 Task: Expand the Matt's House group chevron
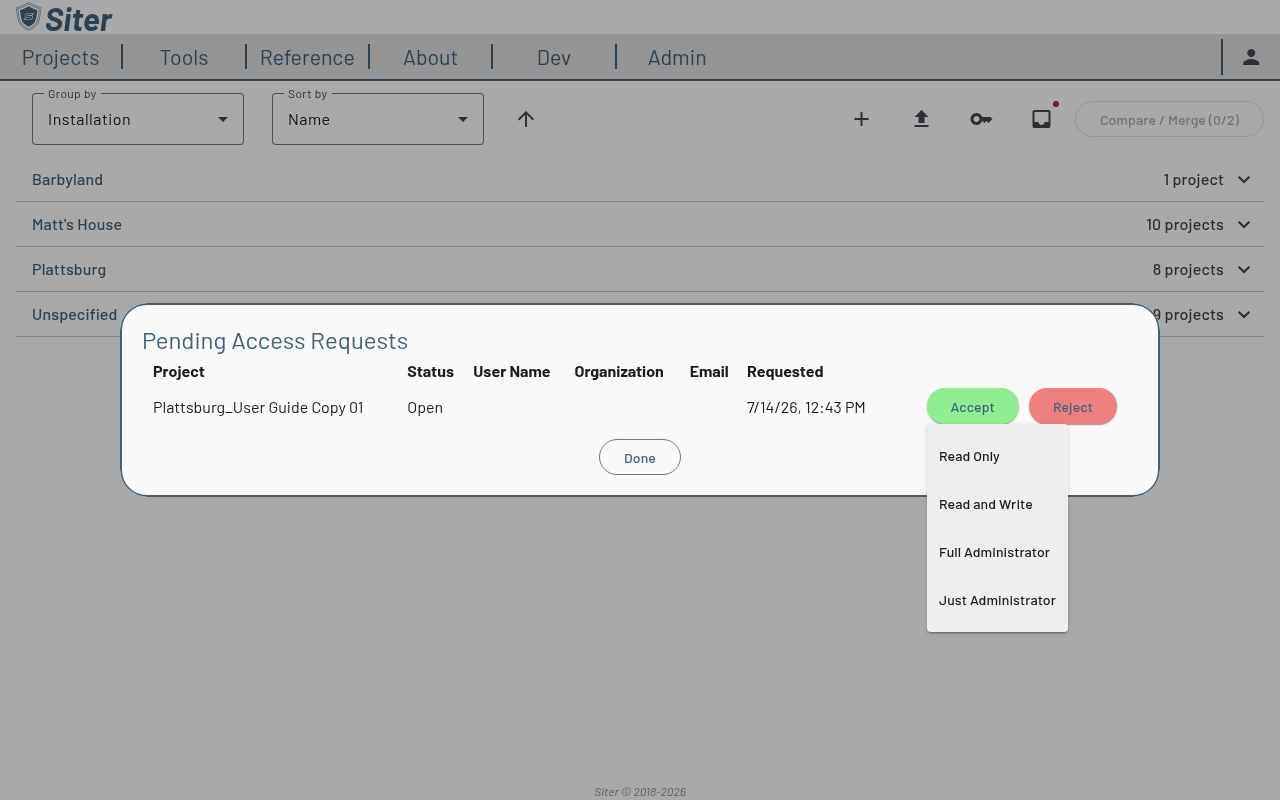[1244, 225]
